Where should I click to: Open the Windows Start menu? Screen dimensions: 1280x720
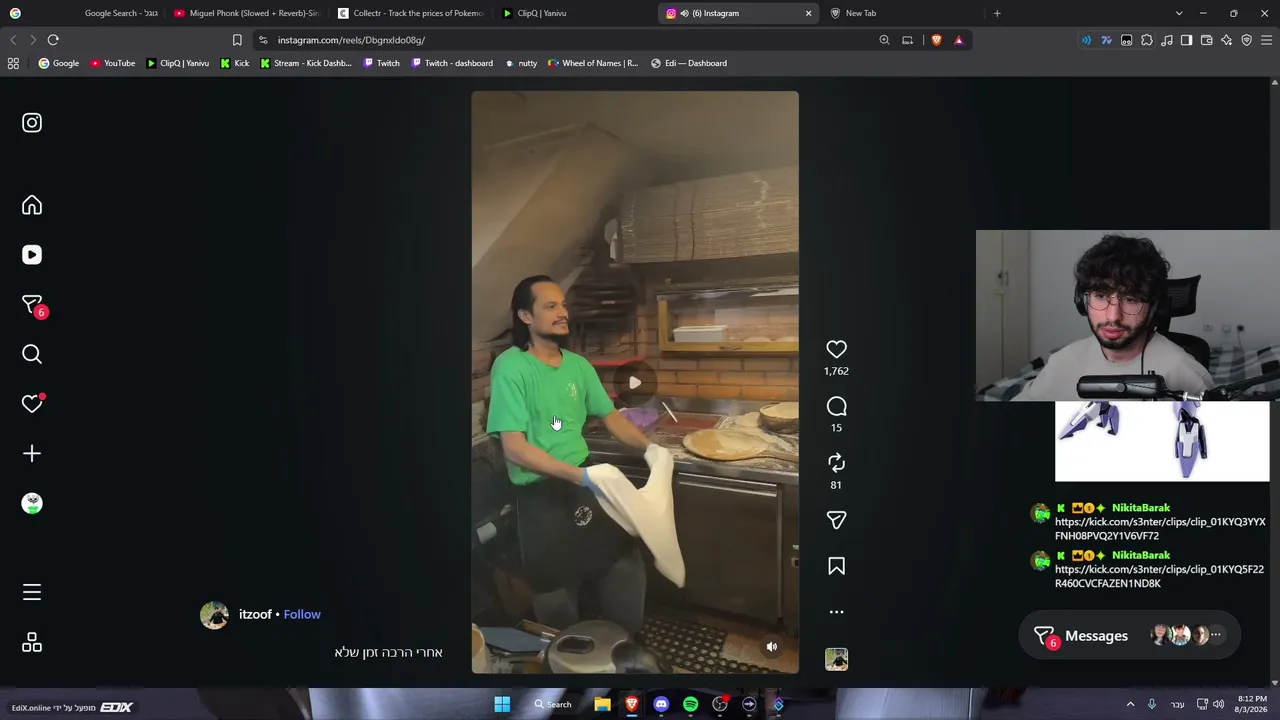tap(502, 705)
